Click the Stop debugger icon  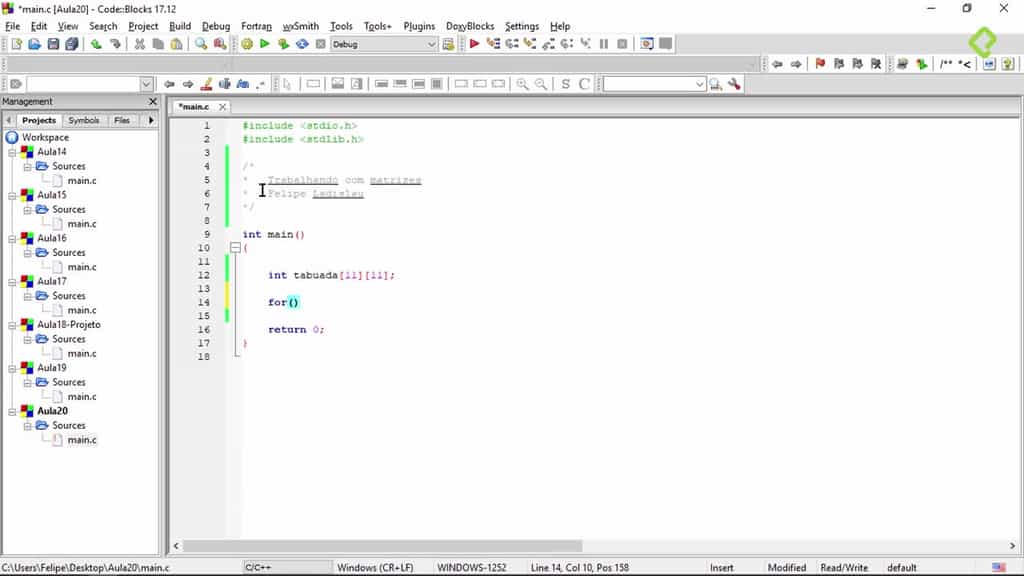point(622,44)
